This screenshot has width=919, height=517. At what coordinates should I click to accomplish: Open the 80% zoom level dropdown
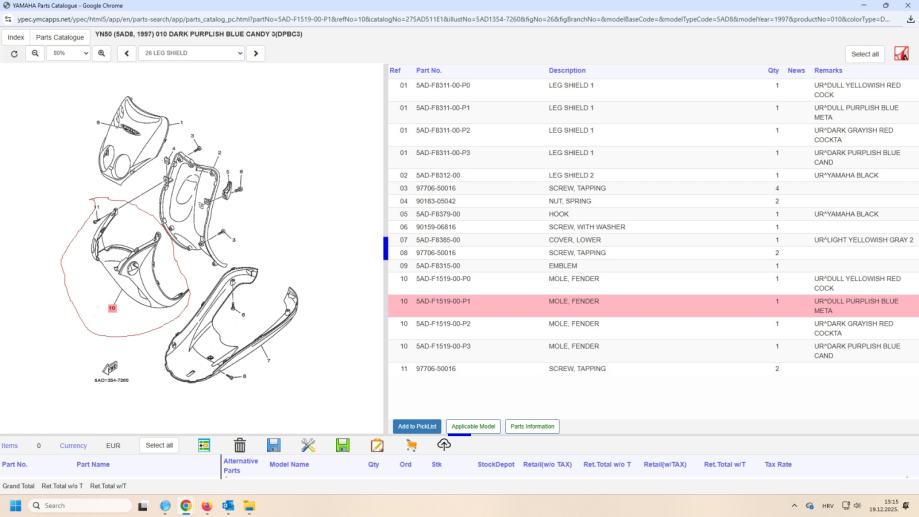pyautogui.click(x=69, y=53)
